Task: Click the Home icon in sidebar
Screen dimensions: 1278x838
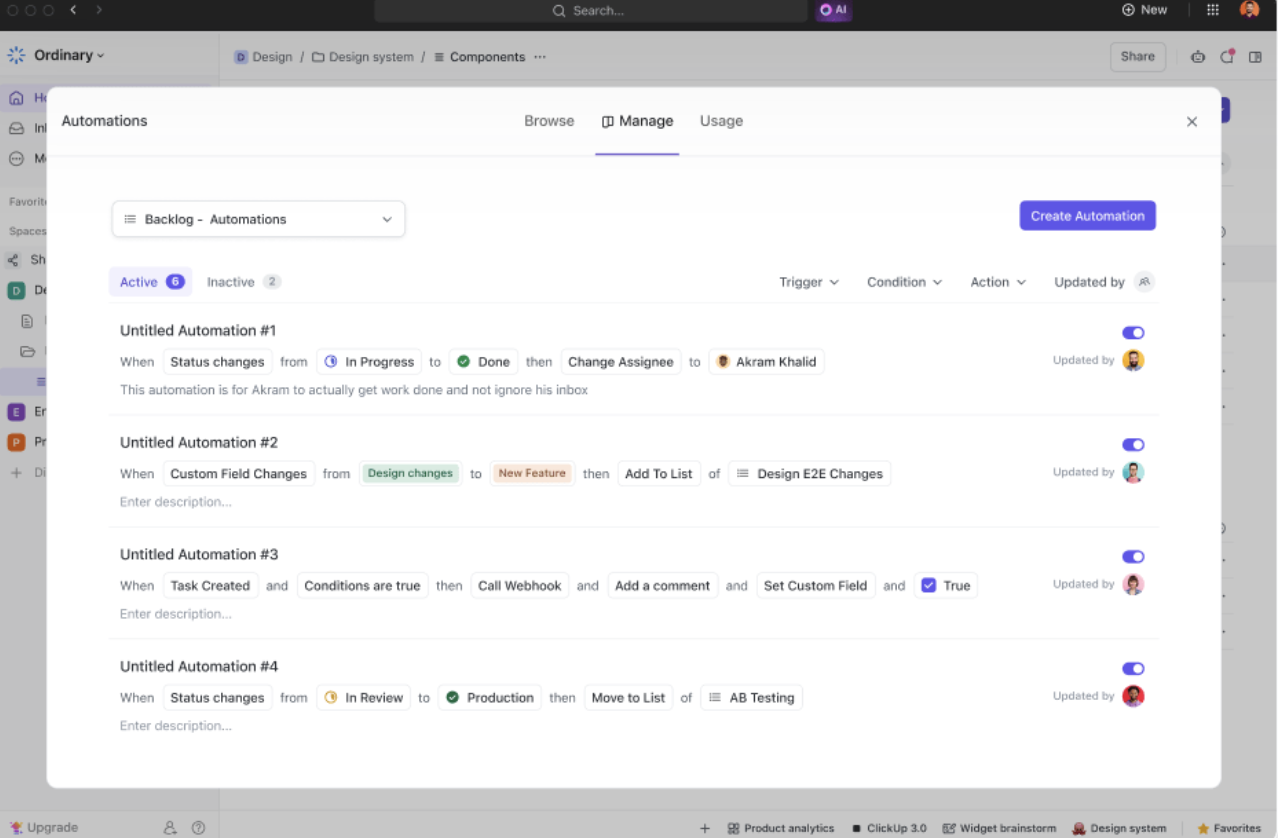Action: tap(16, 98)
